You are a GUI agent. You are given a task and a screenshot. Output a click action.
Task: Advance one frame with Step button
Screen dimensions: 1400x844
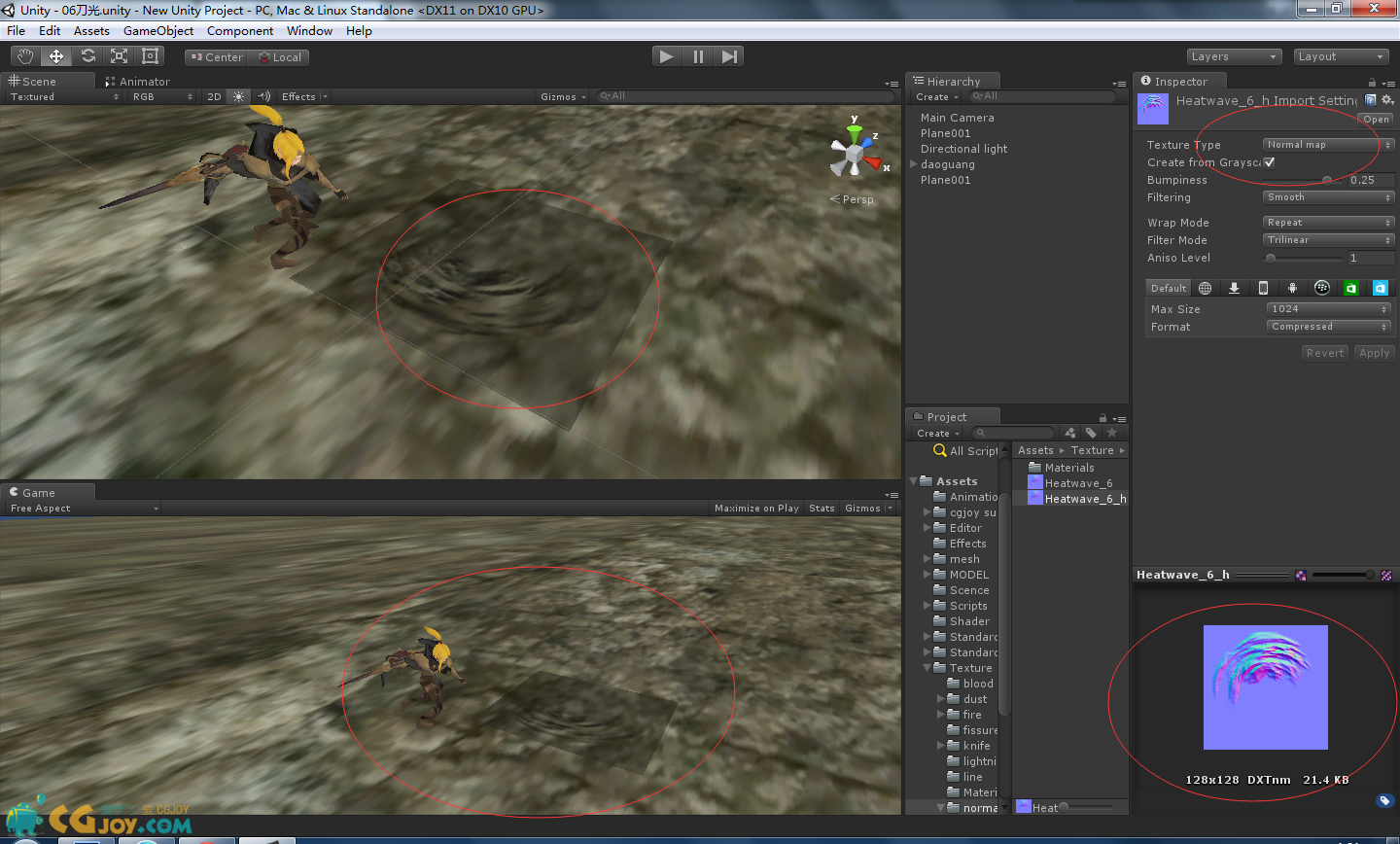[729, 56]
